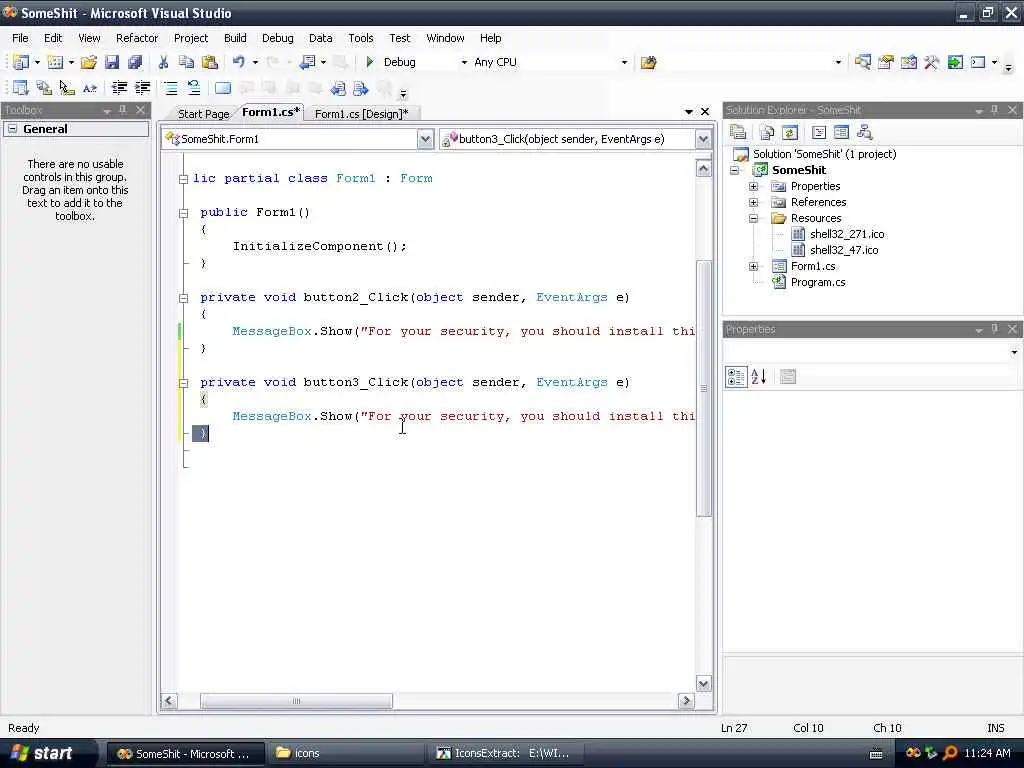The image size is (1024, 768).
Task: Cut selection using the scissors icon
Action: (x=163, y=62)
